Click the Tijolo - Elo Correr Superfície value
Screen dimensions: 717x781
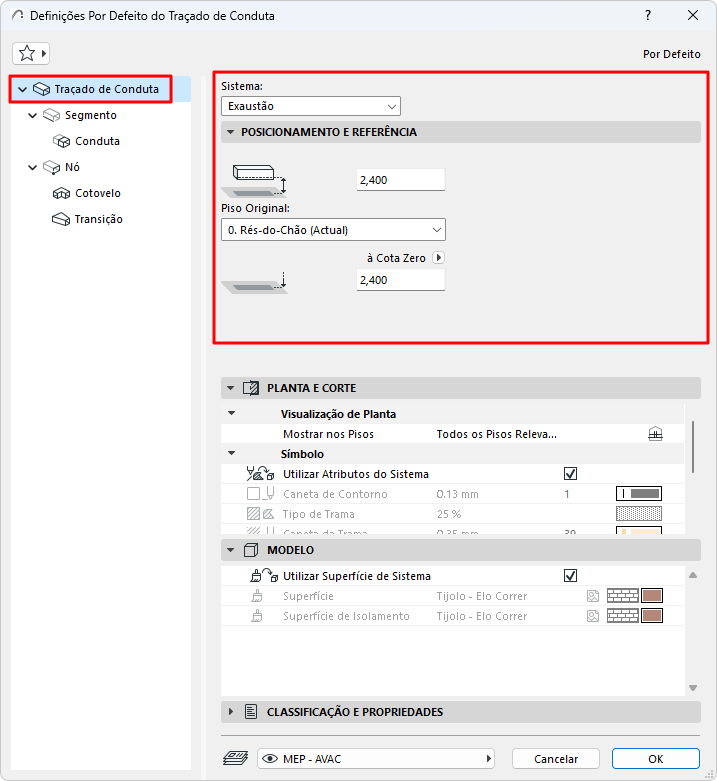coord(481,596)
